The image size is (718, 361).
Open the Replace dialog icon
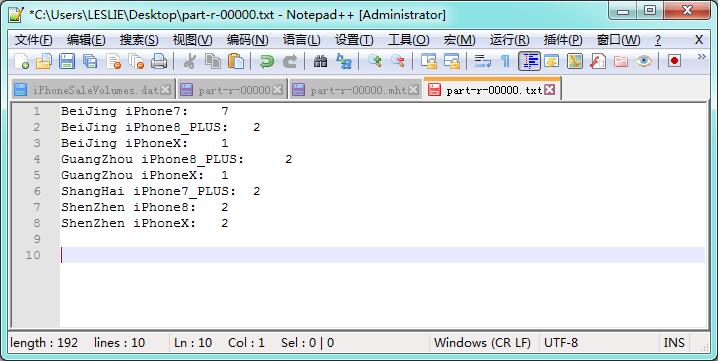[343, 61]
